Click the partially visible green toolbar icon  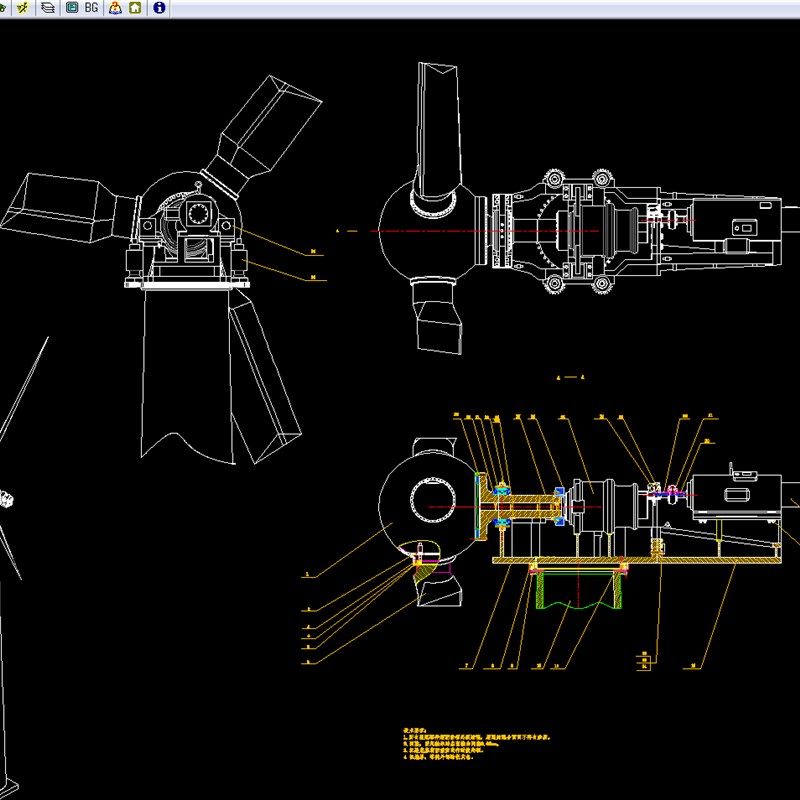coord(3,8)
